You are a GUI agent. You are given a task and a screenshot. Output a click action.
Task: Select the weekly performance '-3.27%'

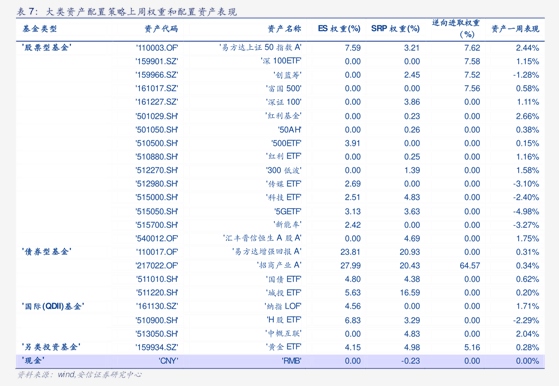coord(526,225)
